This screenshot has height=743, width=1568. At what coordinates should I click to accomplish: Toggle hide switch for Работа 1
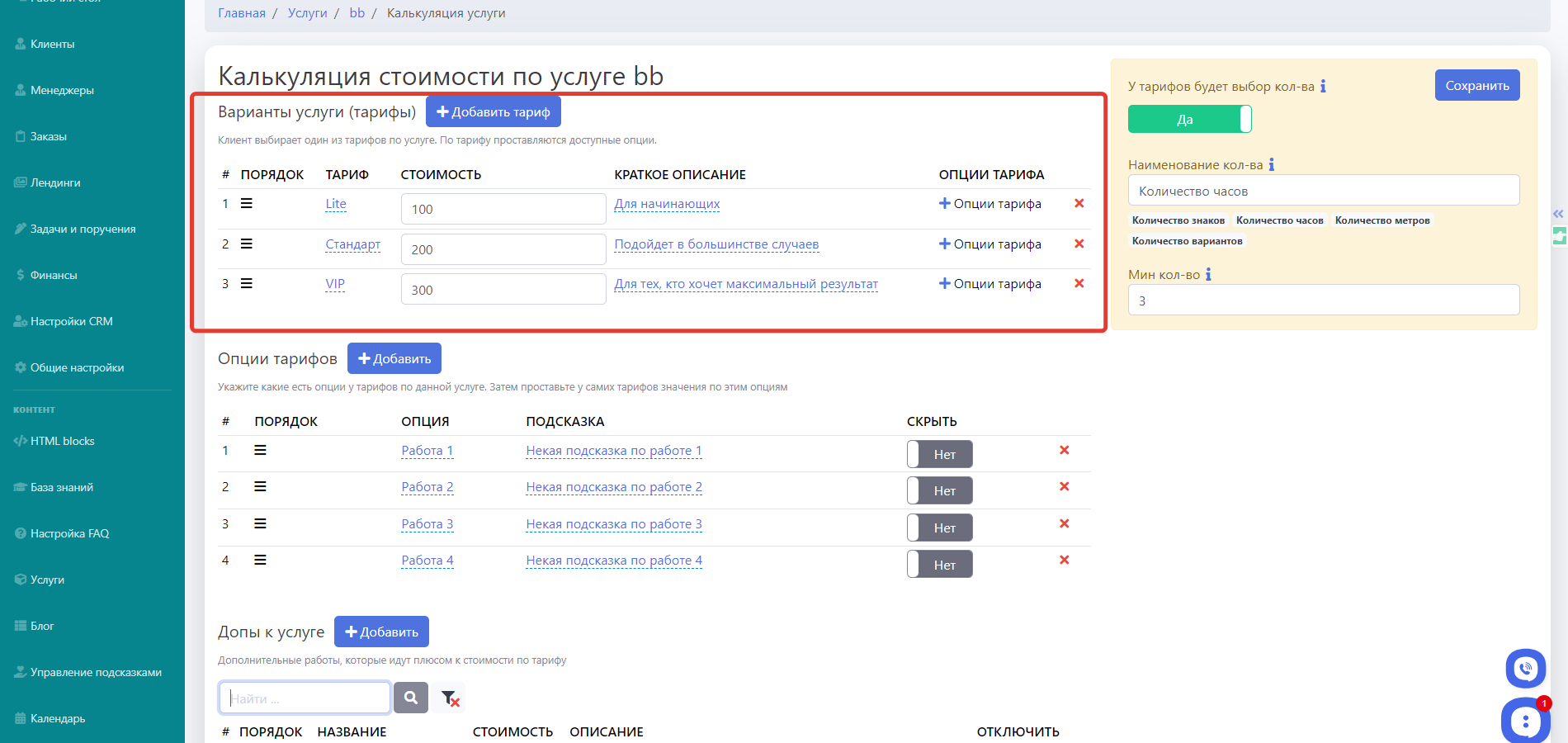[x=939, y=455]
